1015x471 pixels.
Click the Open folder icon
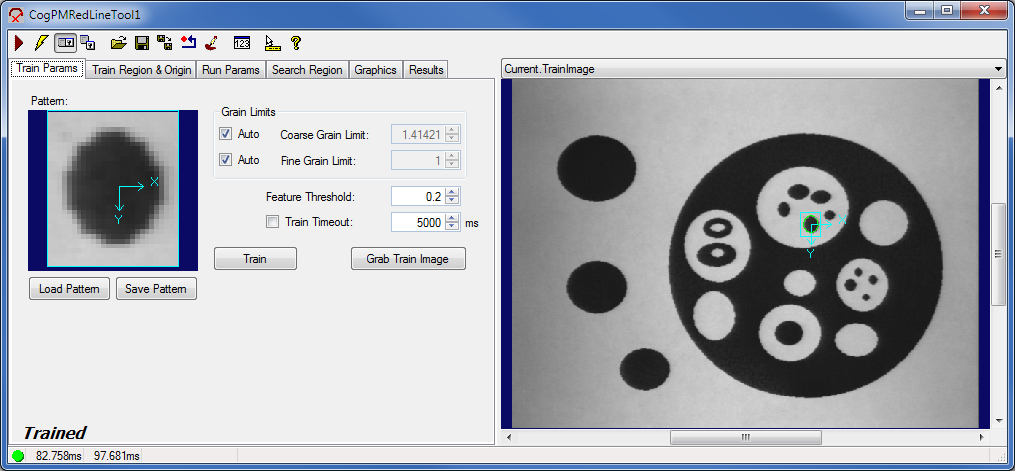click(118, 43)
